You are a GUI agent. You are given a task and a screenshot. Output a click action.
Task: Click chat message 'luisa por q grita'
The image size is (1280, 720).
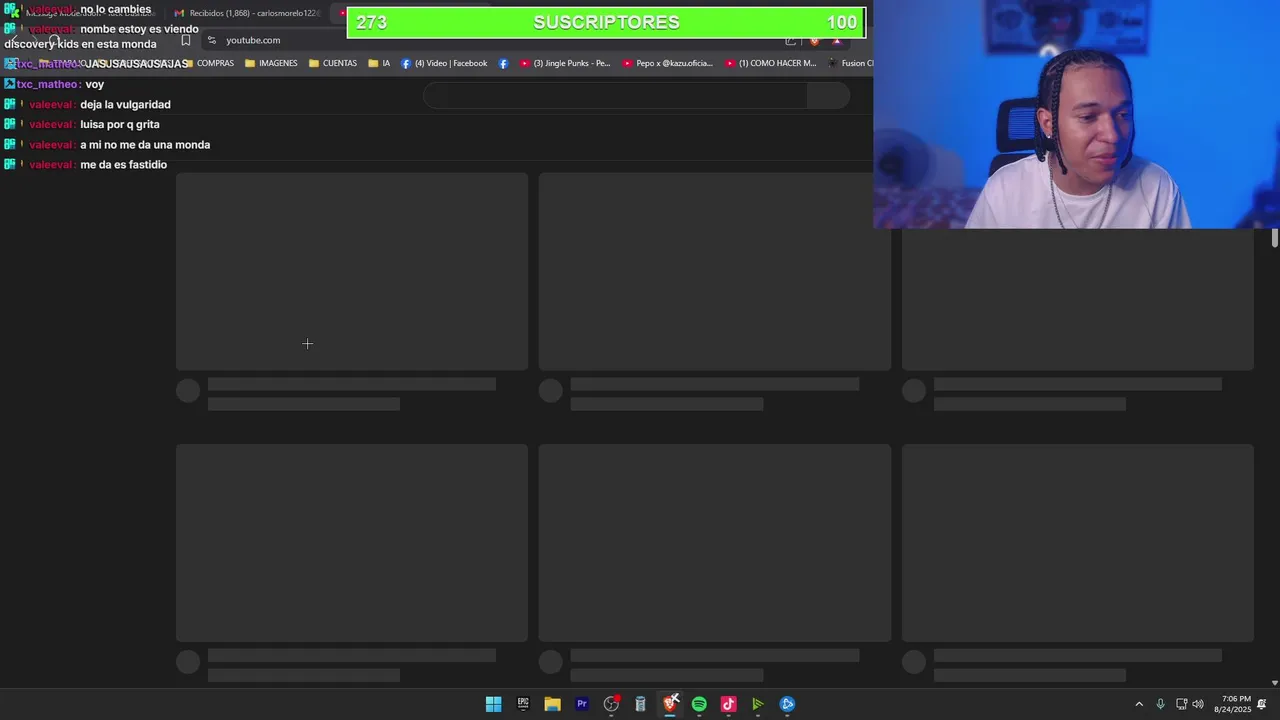(x=120, y=124)
